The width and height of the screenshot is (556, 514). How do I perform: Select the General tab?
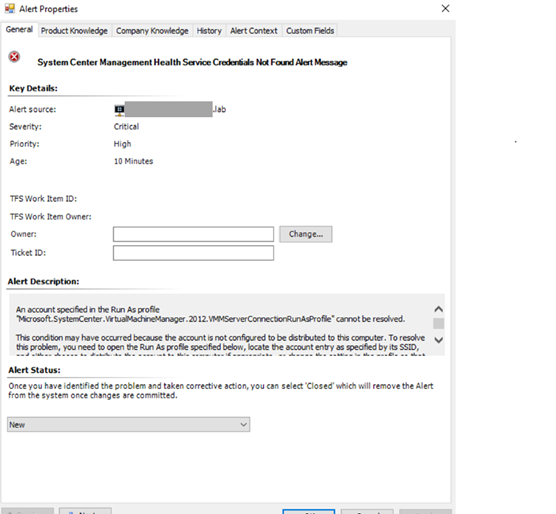(19, 30)
